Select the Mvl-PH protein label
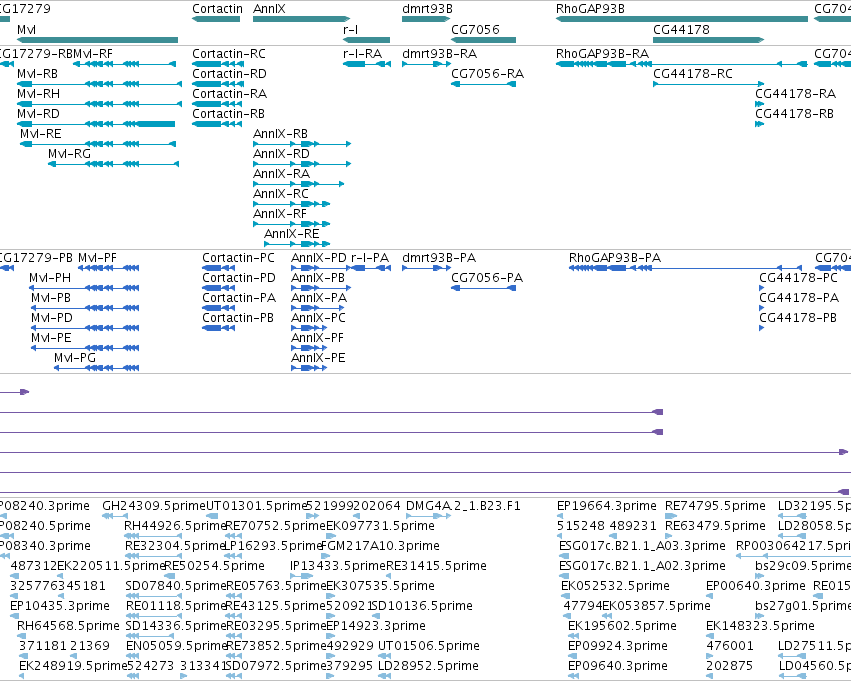The width and height of the screenshot is (851, 681). click(x=50, y=277)
